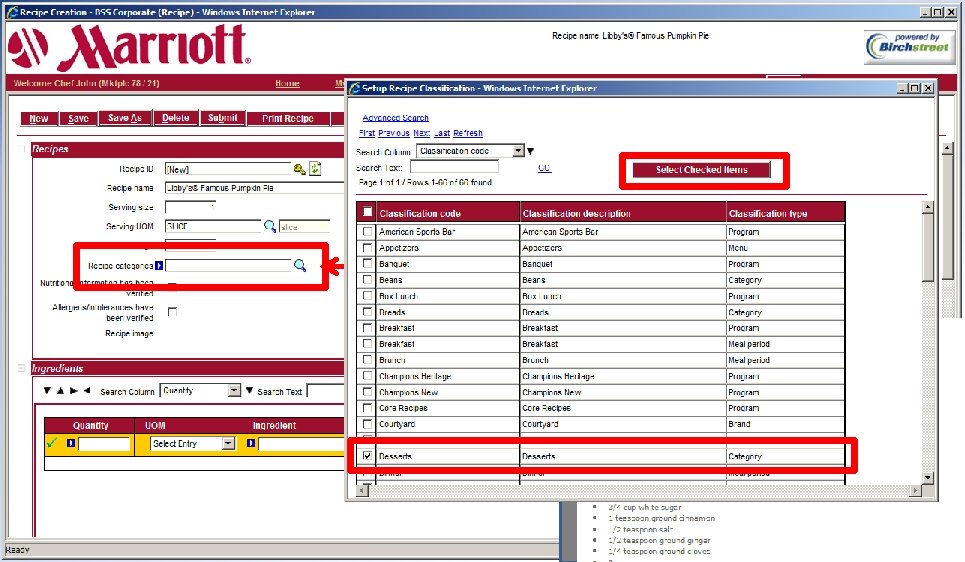Check the Allergens/intolerances verified checkbox
The image size is (965, 562).
pos(172,311)
